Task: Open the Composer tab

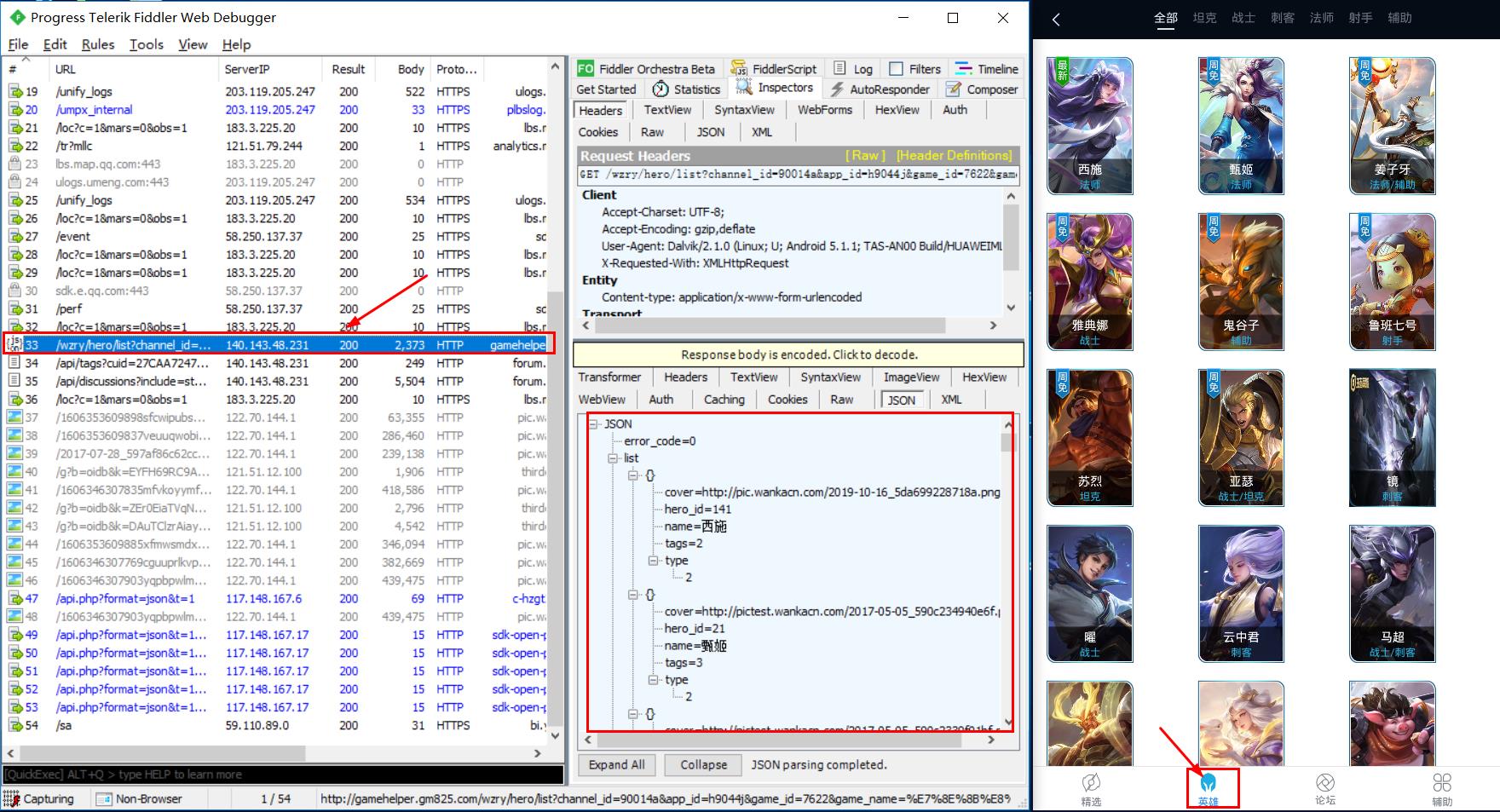Action: [x=981, y=89]
